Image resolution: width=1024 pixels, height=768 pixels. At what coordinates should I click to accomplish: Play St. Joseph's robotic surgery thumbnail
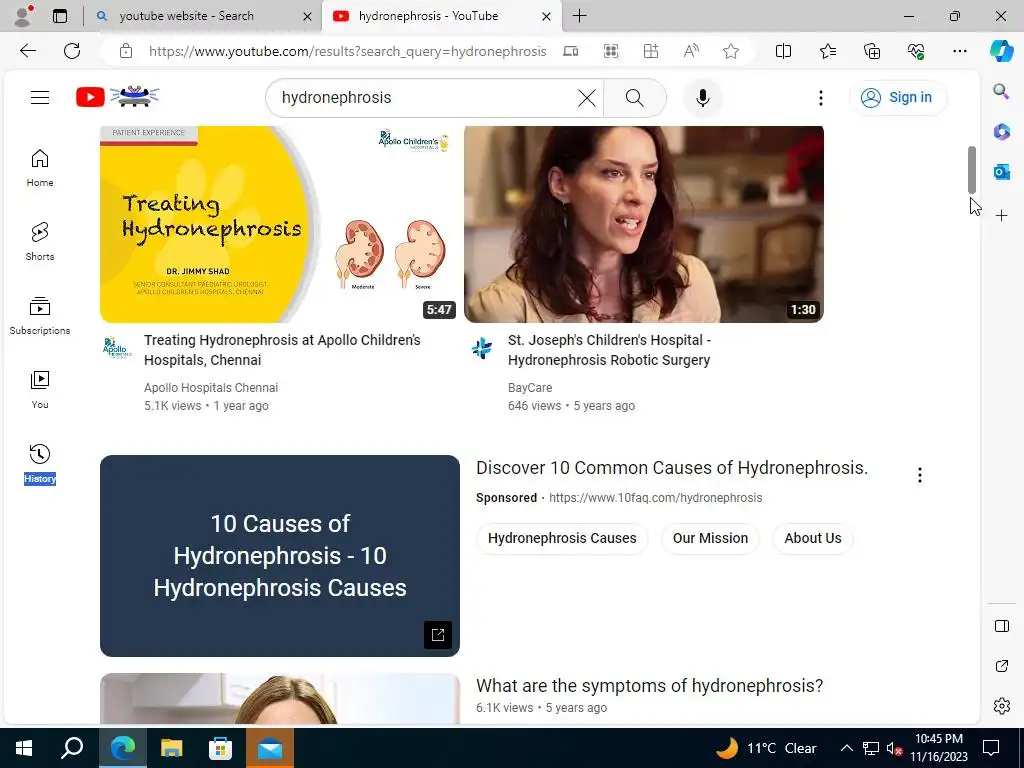click(x=644, y=224)
